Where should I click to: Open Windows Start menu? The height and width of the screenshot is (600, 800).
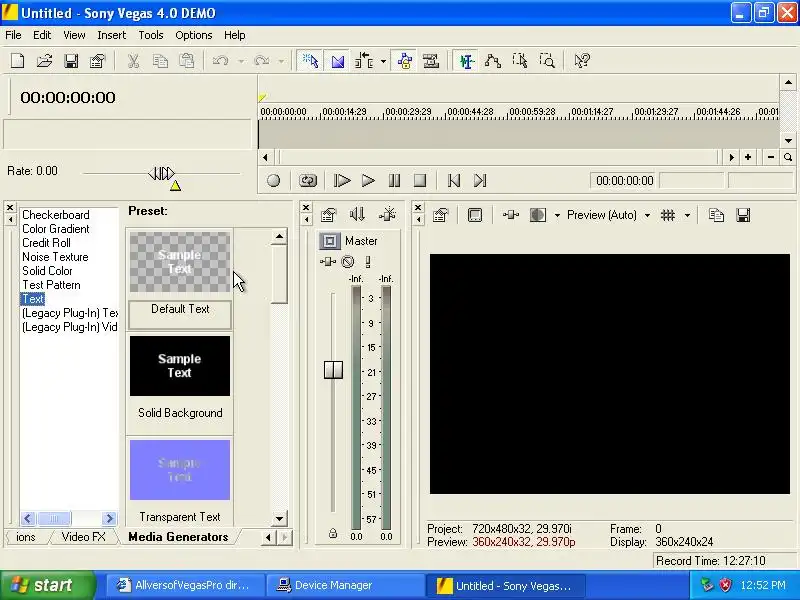[x=47, y=585]
